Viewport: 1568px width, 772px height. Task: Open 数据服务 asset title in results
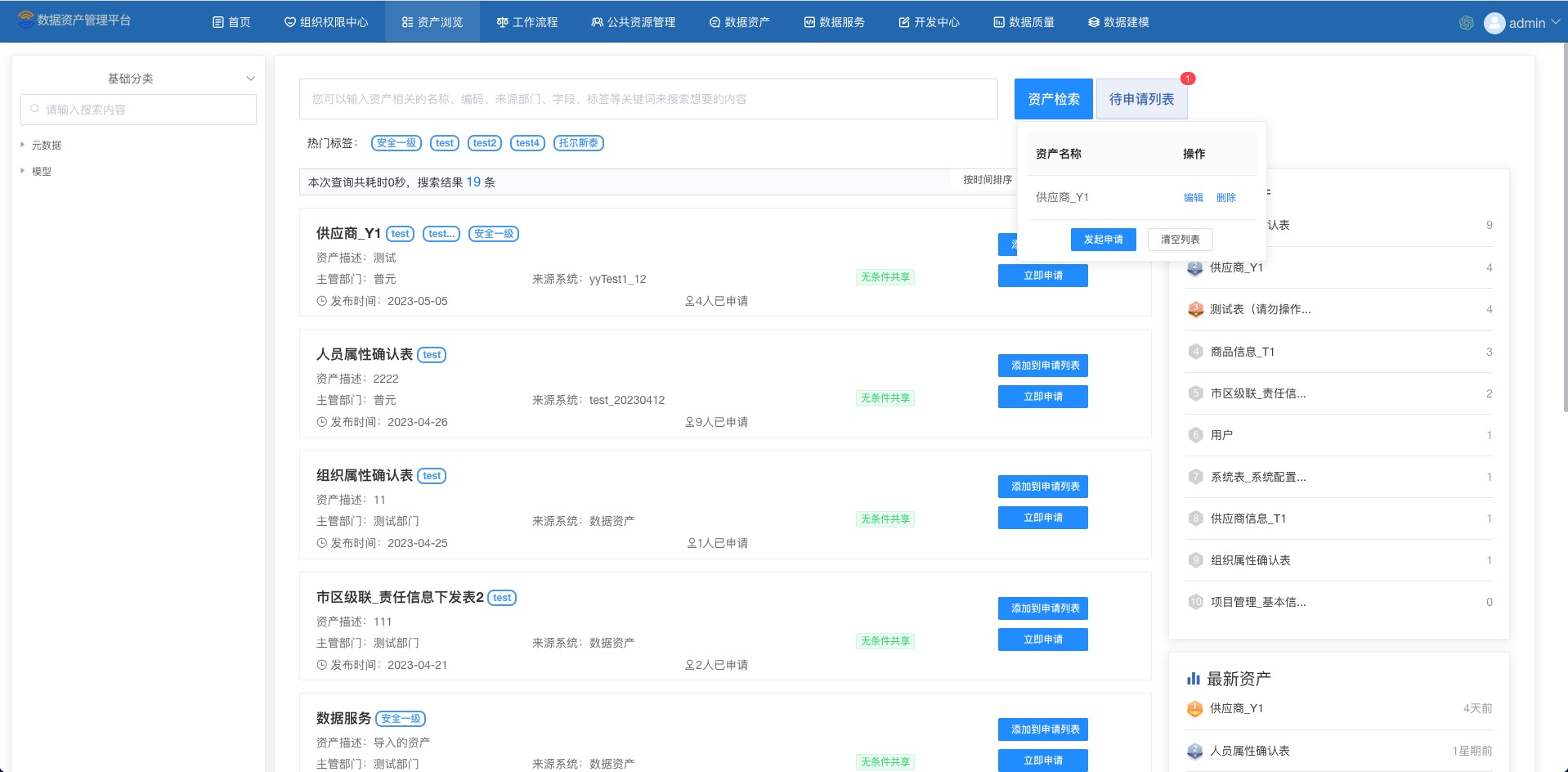click(x=343, y=718)
